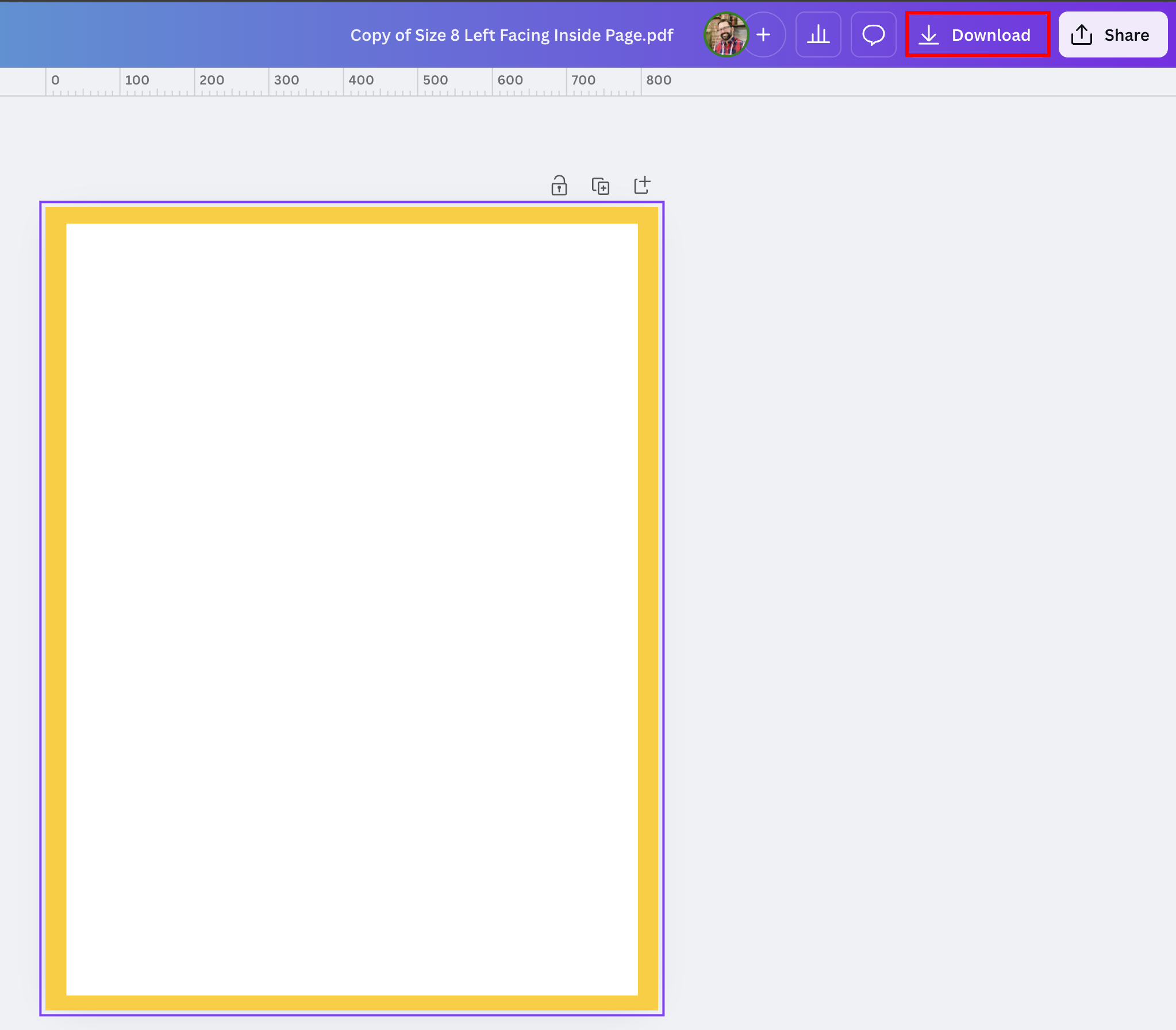Open the user profile avatar
The image size is (1176, 1030).
726,35
